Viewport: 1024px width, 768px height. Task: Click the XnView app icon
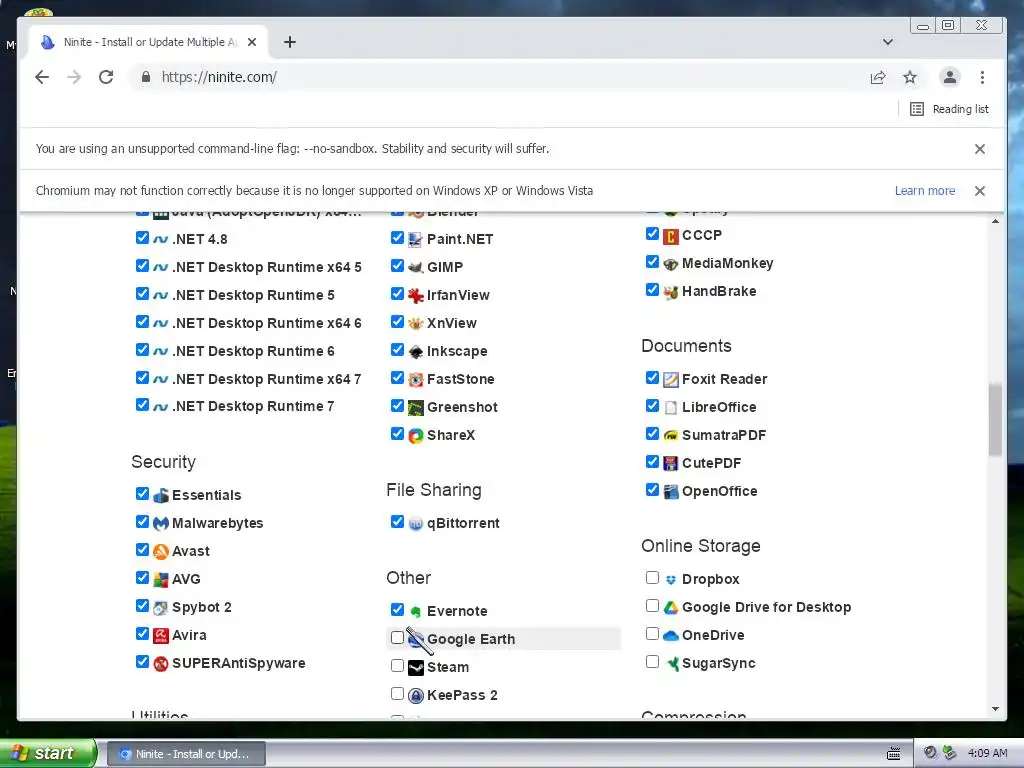(415, 324)
